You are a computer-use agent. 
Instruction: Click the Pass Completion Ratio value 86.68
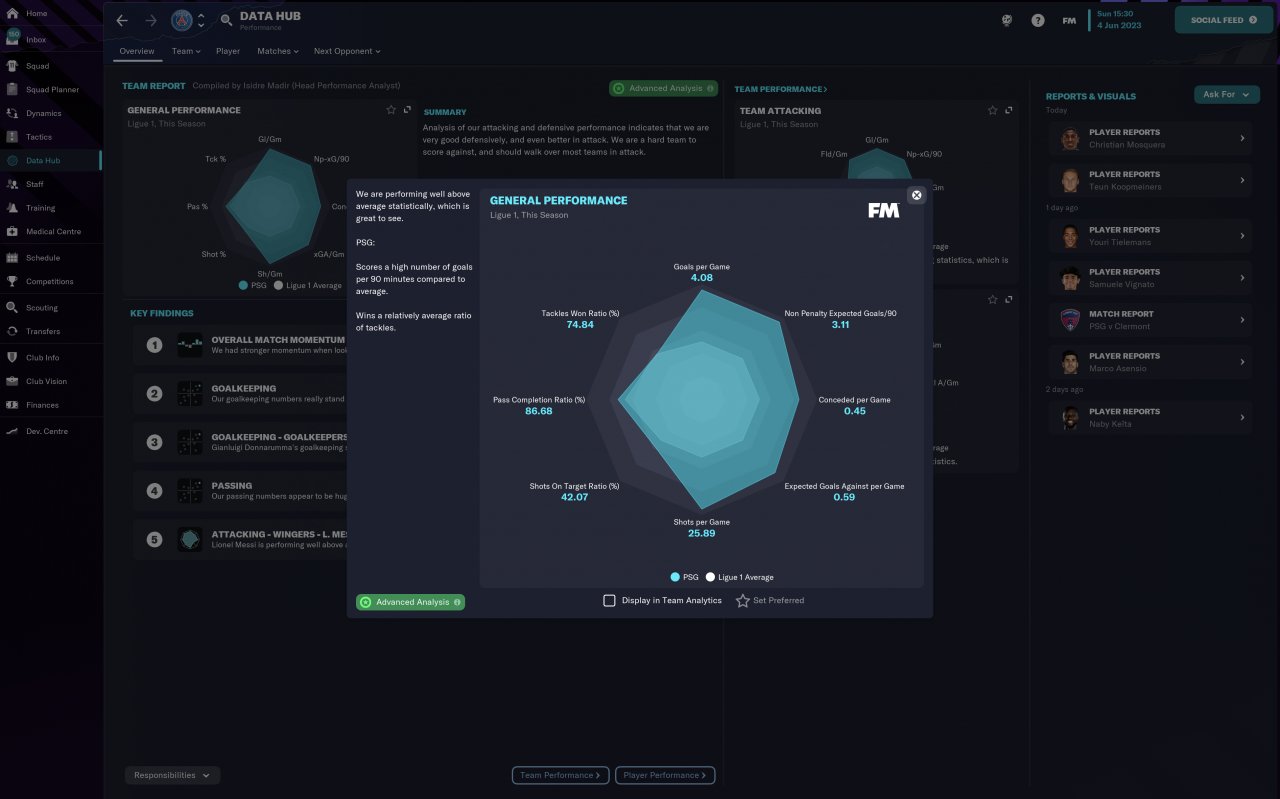(539, 411)
